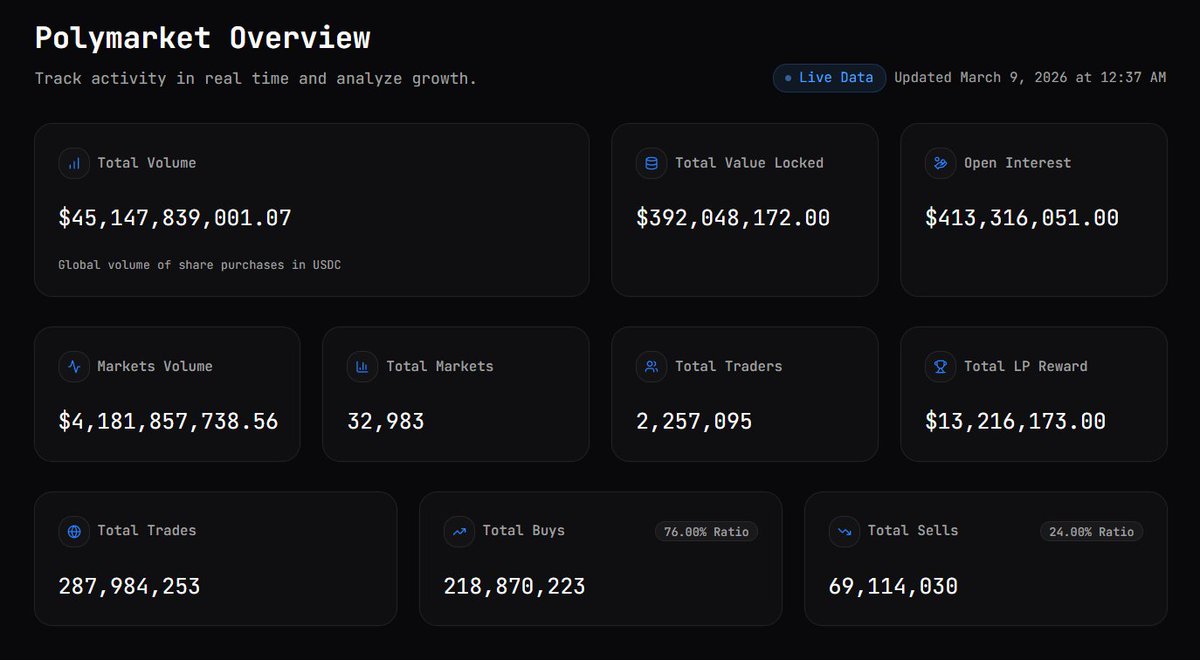Image resolution: width=1200 pixels, height=660 pixels.
Task: Click the 218,870,223 total buys number
Action: click(x=515, y=586)
